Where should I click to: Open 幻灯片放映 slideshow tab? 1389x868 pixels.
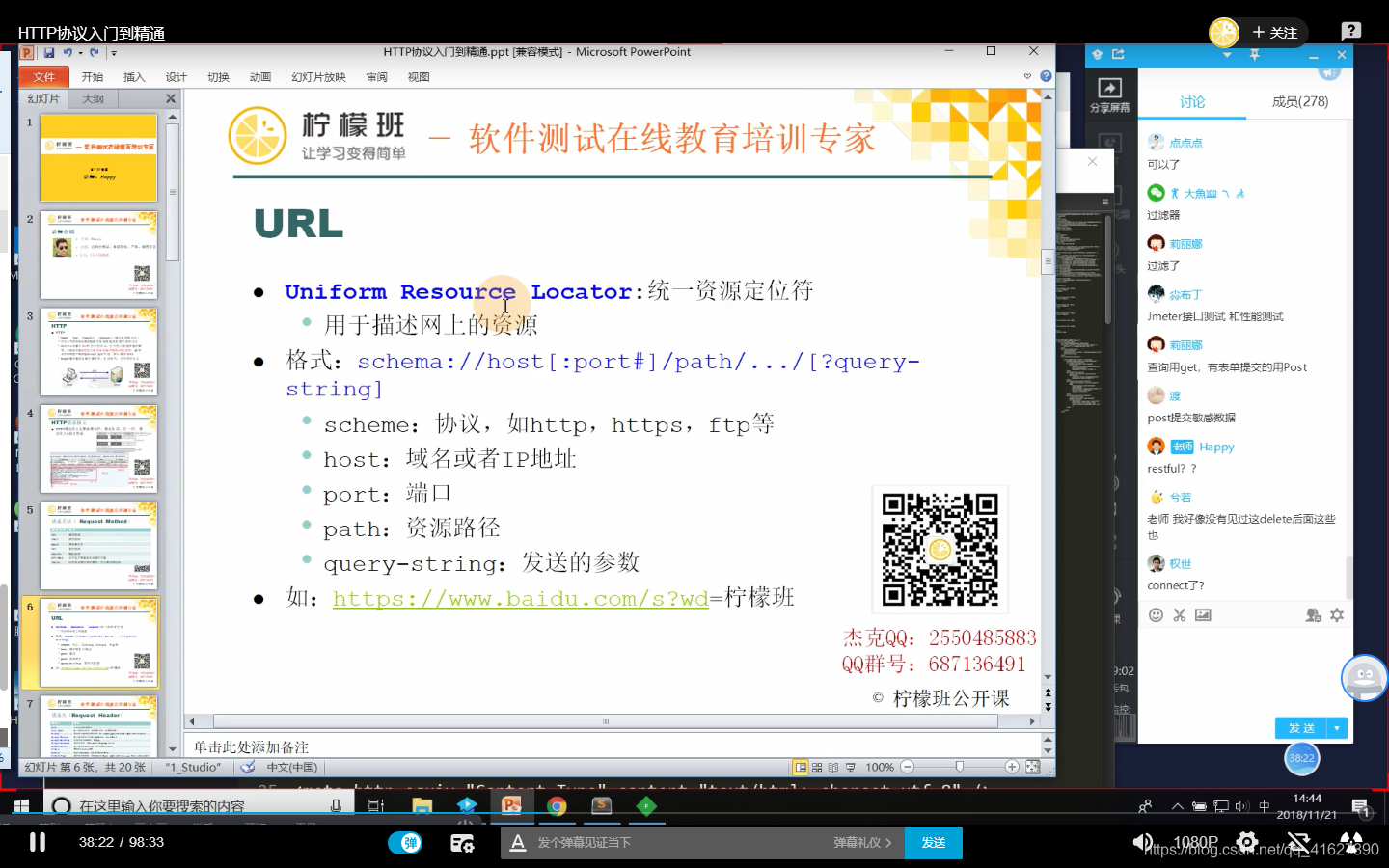pos(318,77)
